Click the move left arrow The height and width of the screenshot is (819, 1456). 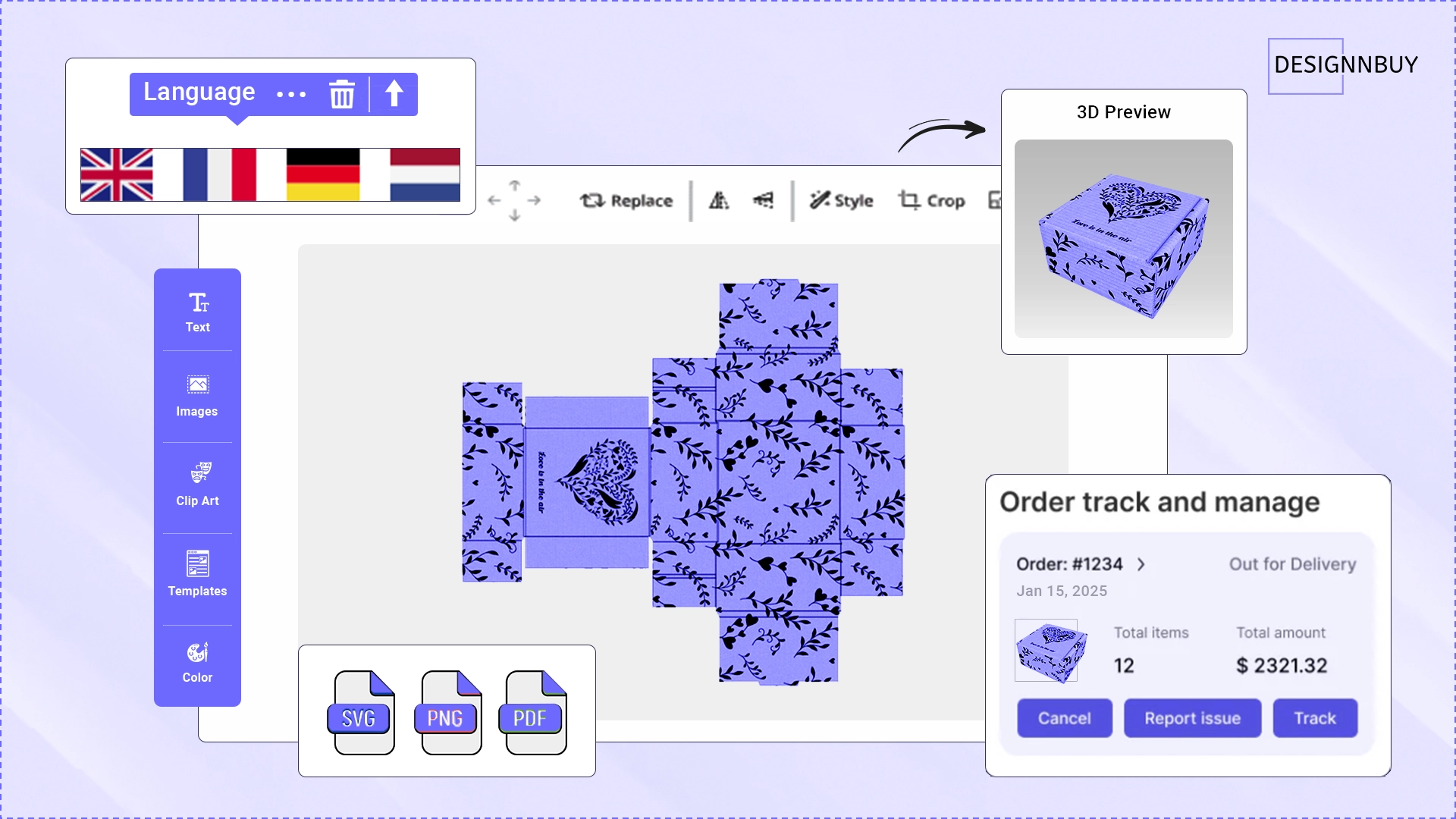coord(494,200)
